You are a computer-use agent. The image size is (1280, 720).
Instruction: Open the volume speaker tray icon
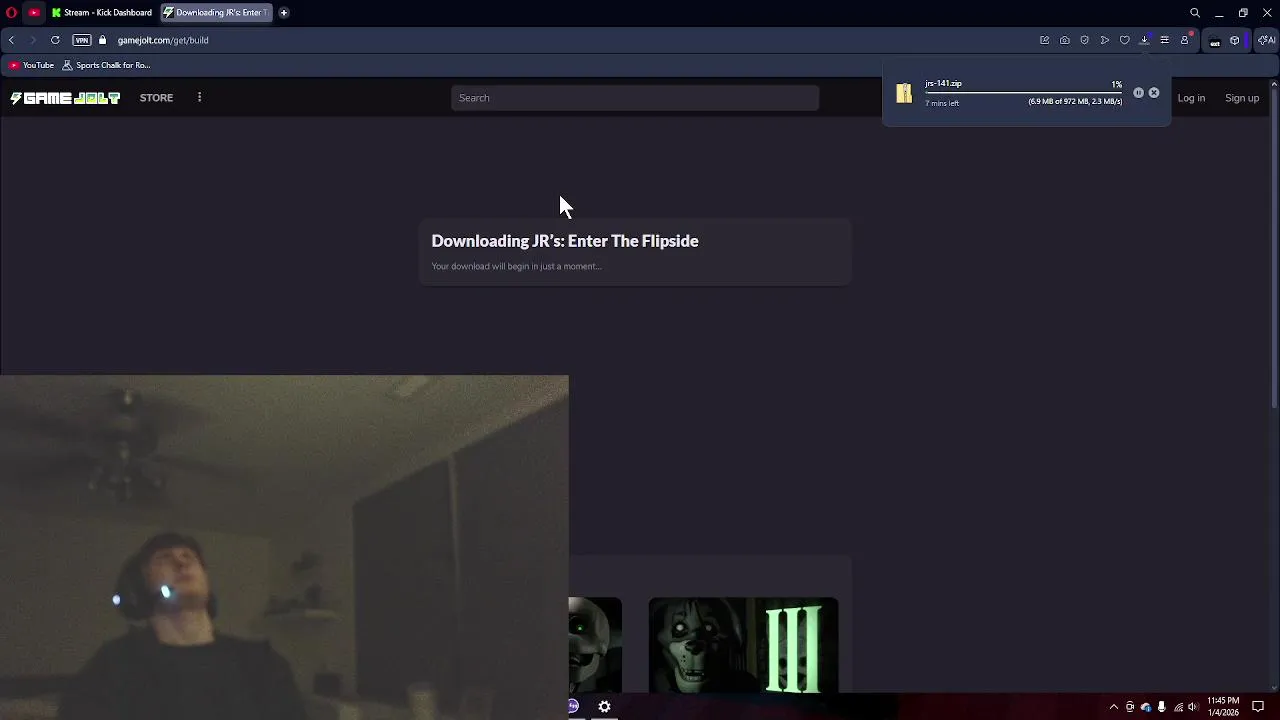pyautogui.click(x=1193, y=707)
